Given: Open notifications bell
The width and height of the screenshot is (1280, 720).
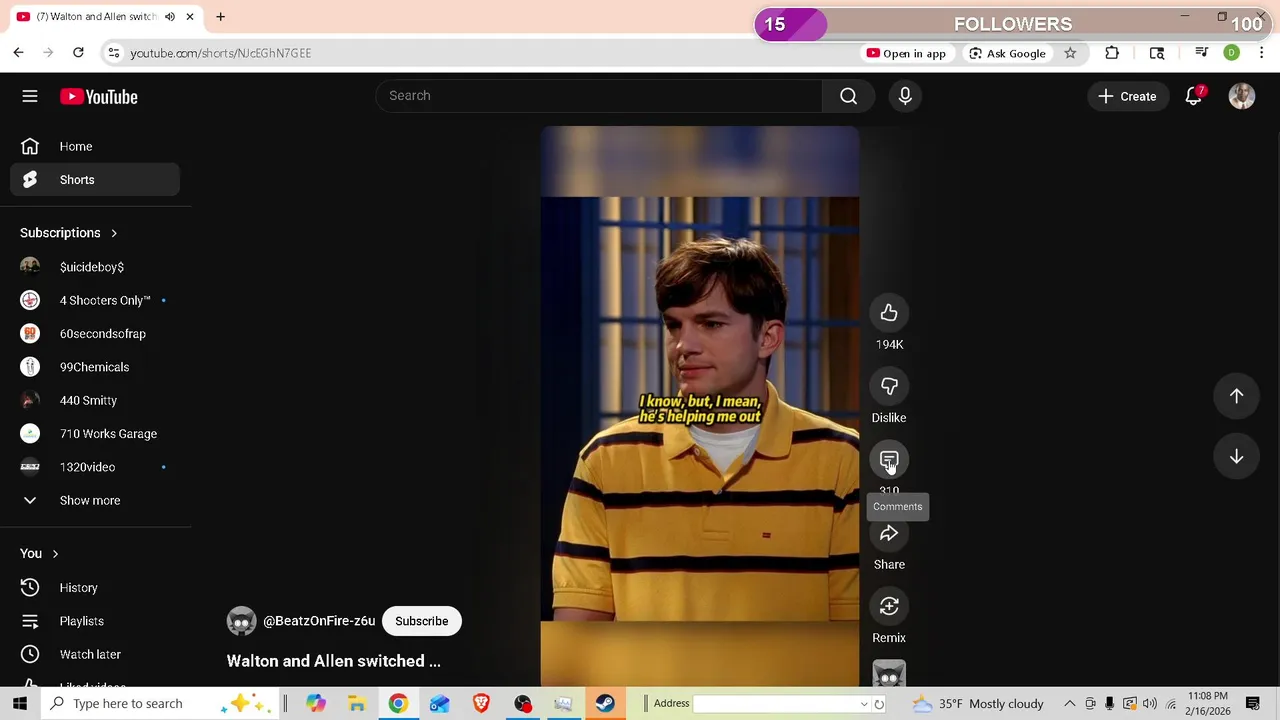Looking at the screenshot, I should click(x=1193, y=96).
